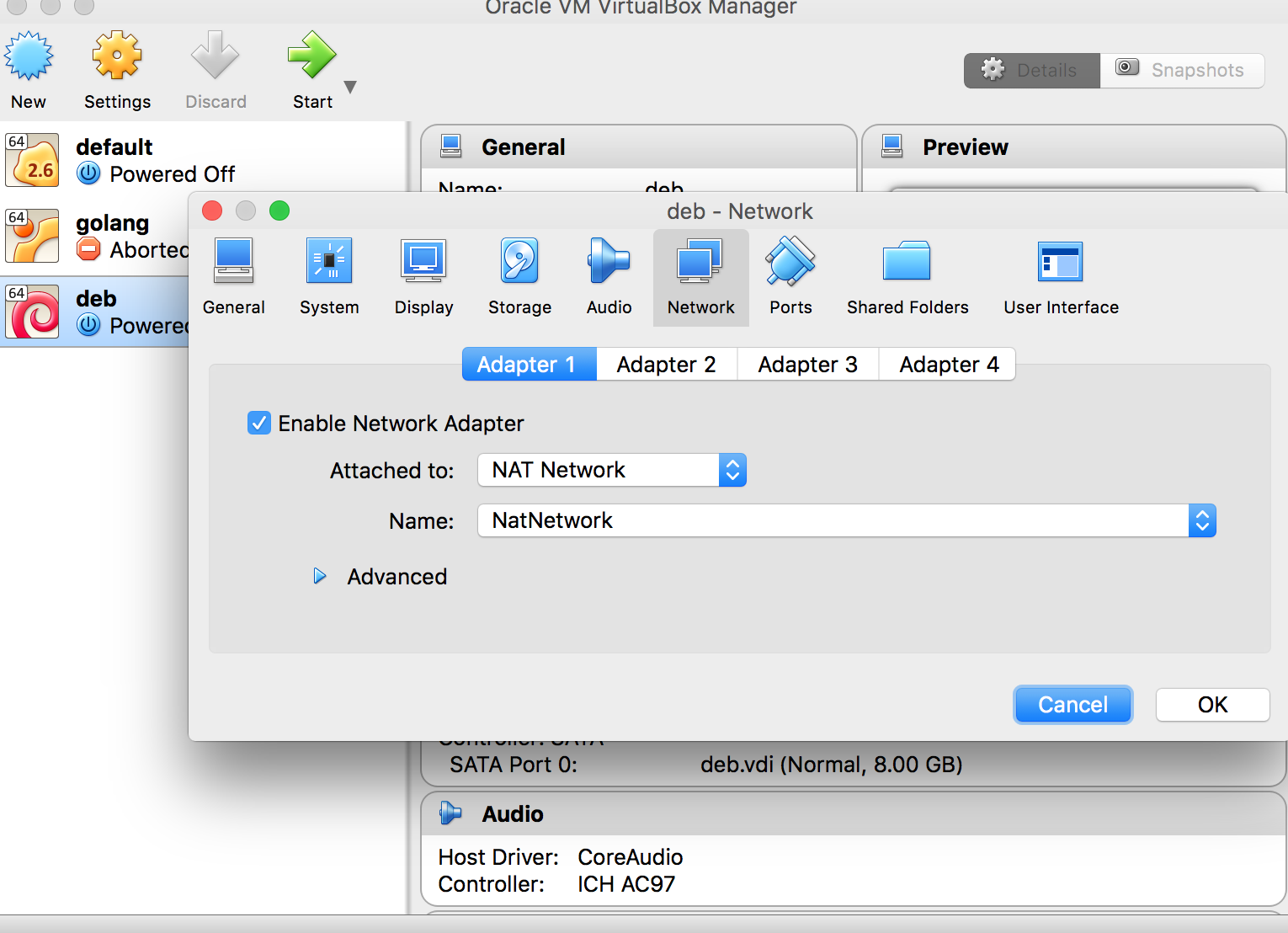
Task: Open Shared Folders settings folder icon
Action: (x=907, y=260)
